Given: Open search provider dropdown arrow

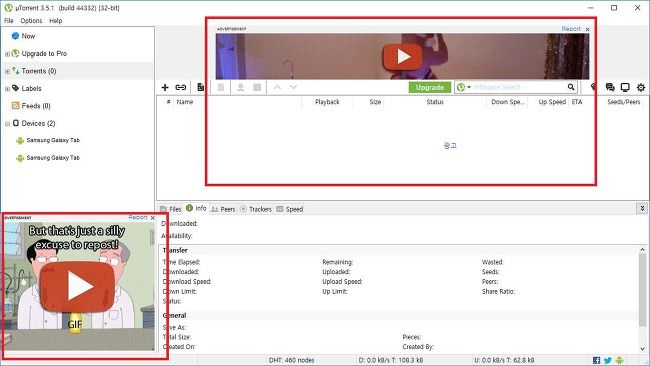Looking at the screenshot, I should pyautogui.click(x=469, y=87).
